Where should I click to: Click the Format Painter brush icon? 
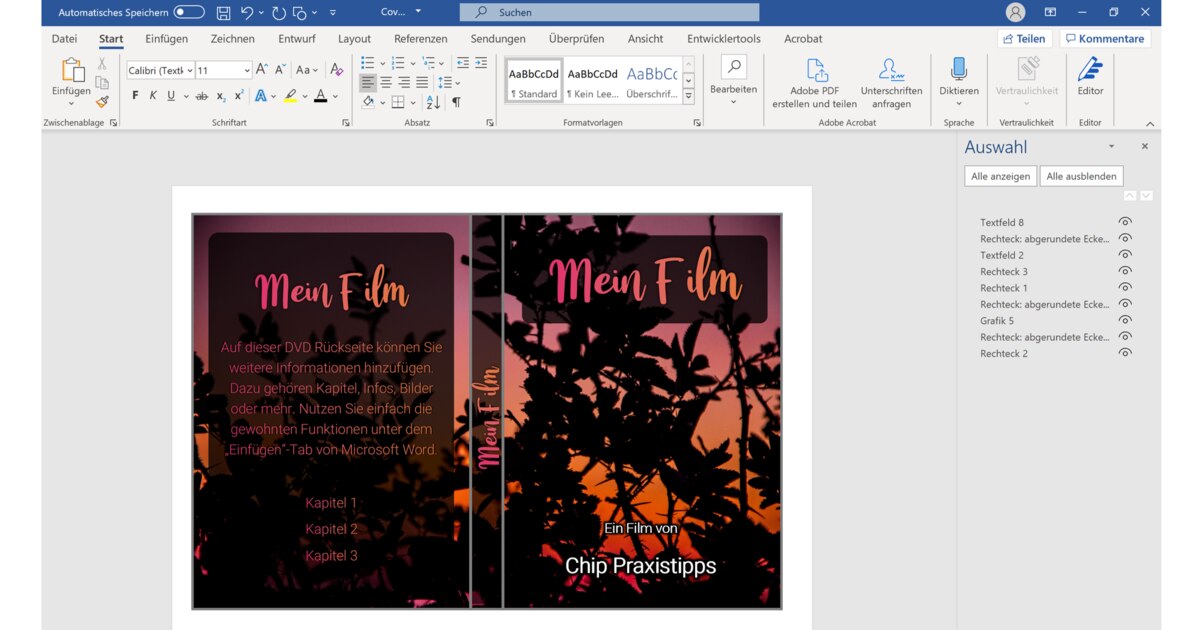102,101
